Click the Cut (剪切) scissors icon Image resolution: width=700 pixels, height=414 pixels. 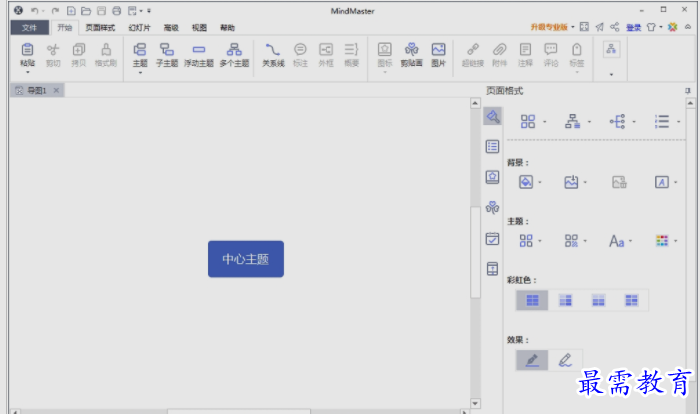[x=53, y=50]
